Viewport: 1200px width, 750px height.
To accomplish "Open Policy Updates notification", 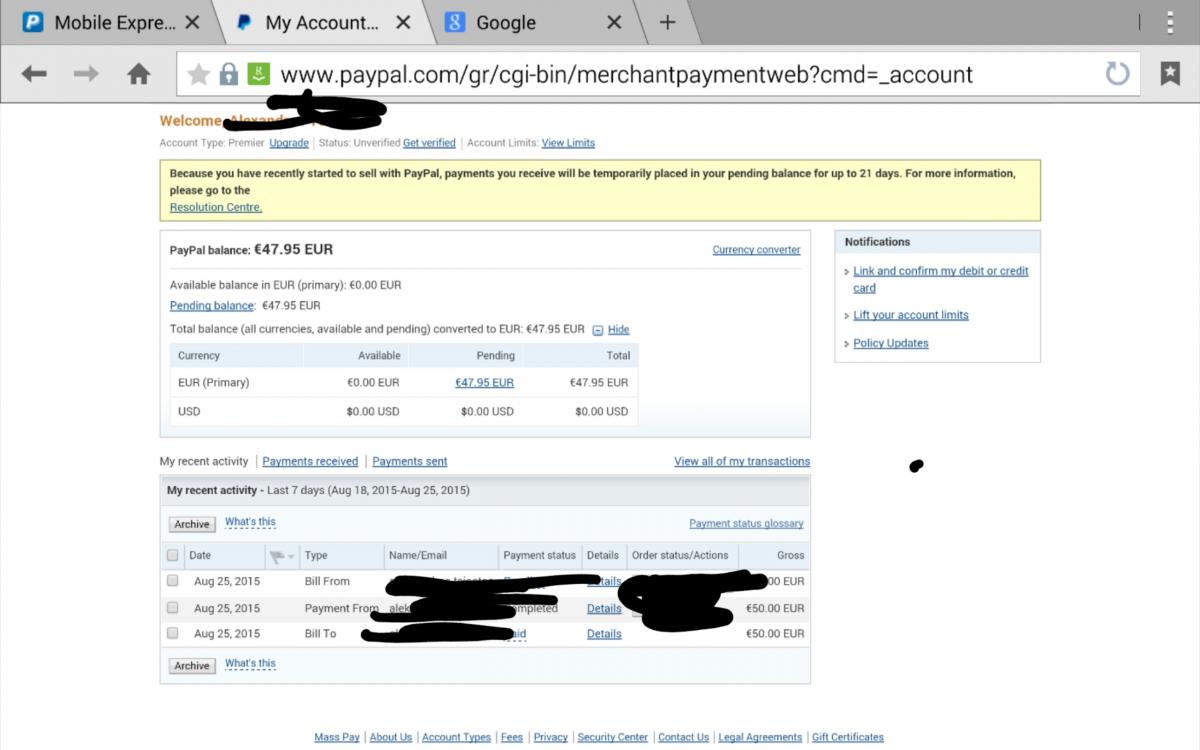I will click(891, 343).
